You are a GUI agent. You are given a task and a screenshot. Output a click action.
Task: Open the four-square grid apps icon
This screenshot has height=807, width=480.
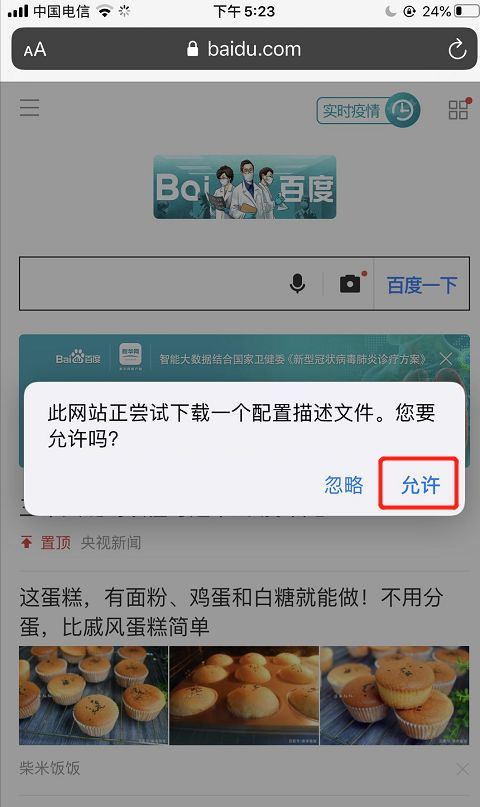click(458, 109)
